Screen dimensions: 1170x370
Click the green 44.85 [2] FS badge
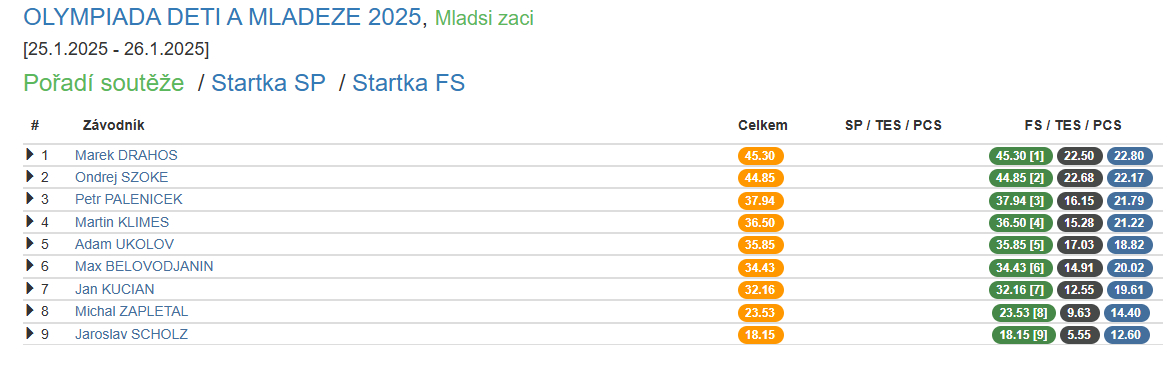tap(1021, 178)
